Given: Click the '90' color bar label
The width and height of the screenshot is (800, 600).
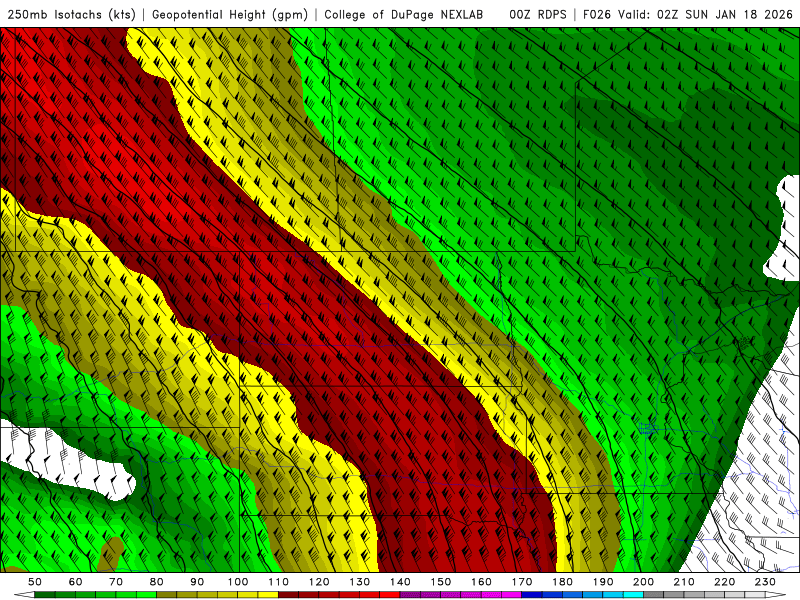Looking at the screenshot, I should tap(197, 582).
